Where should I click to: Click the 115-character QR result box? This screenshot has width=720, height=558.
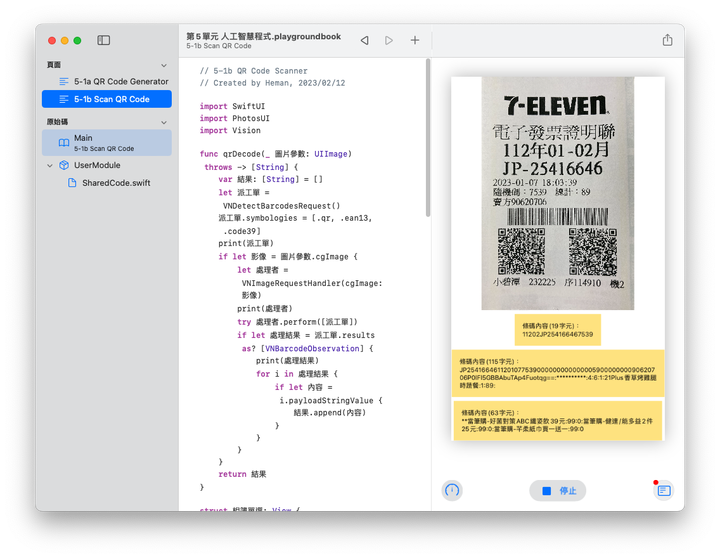tap(557, 372)
